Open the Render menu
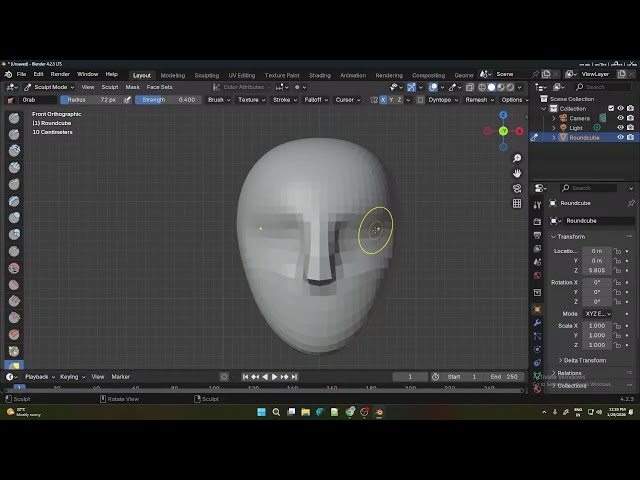The width and height of the screenshot is (640, 480). [60, 74]
